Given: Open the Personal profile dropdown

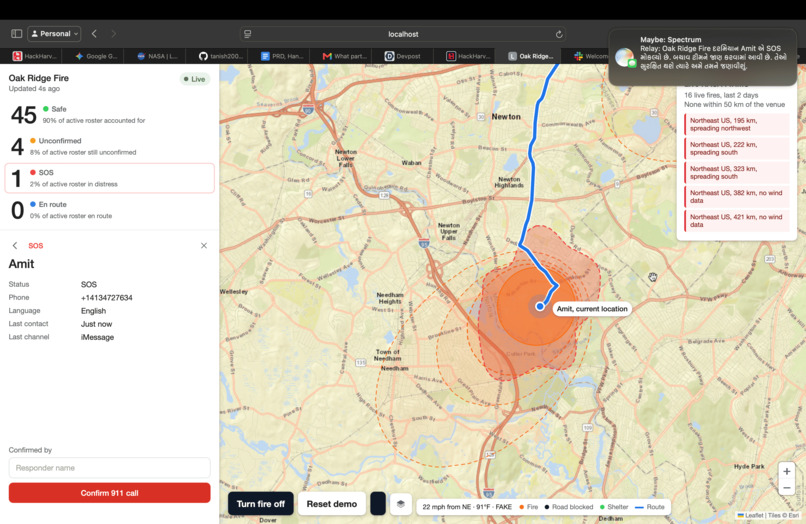Looking at the screenshot, I should tap(54, 33).
